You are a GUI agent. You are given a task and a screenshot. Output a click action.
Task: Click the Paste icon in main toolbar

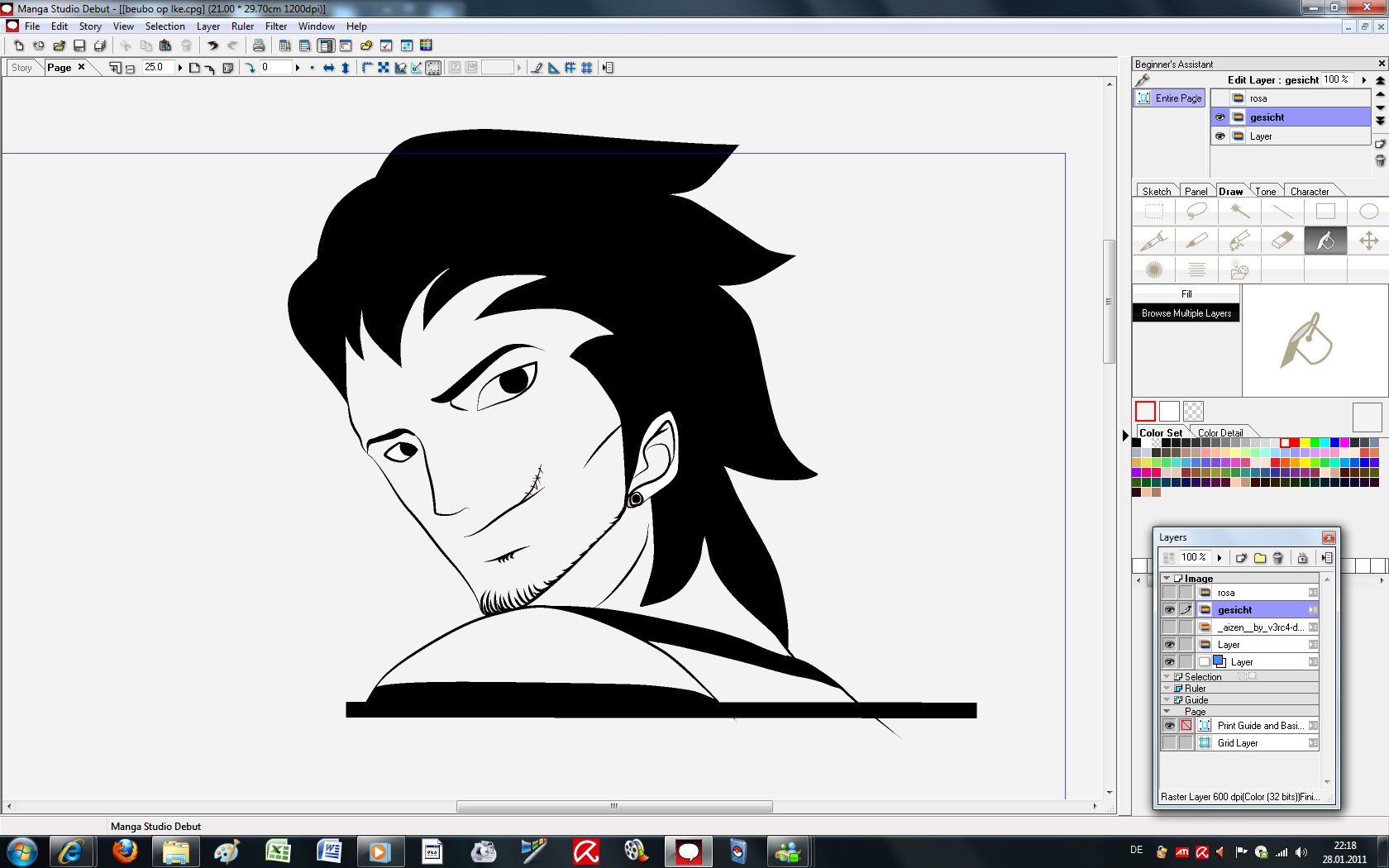[x=165, y=45]
